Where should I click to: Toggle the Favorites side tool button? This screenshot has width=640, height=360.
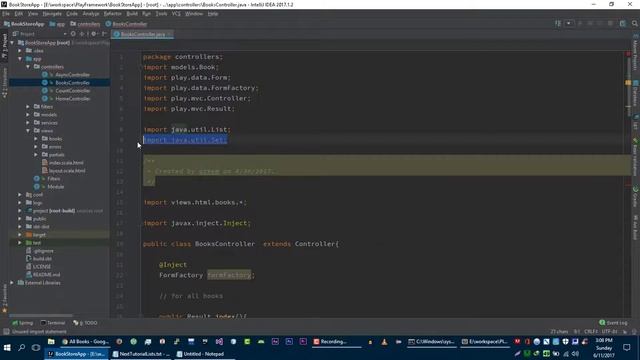(x=4, y=299)
